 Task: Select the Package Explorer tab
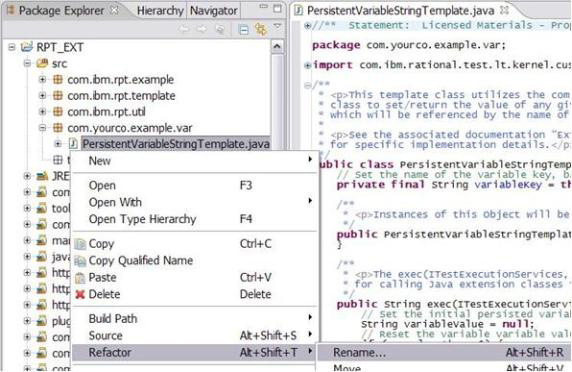(61, 11)
